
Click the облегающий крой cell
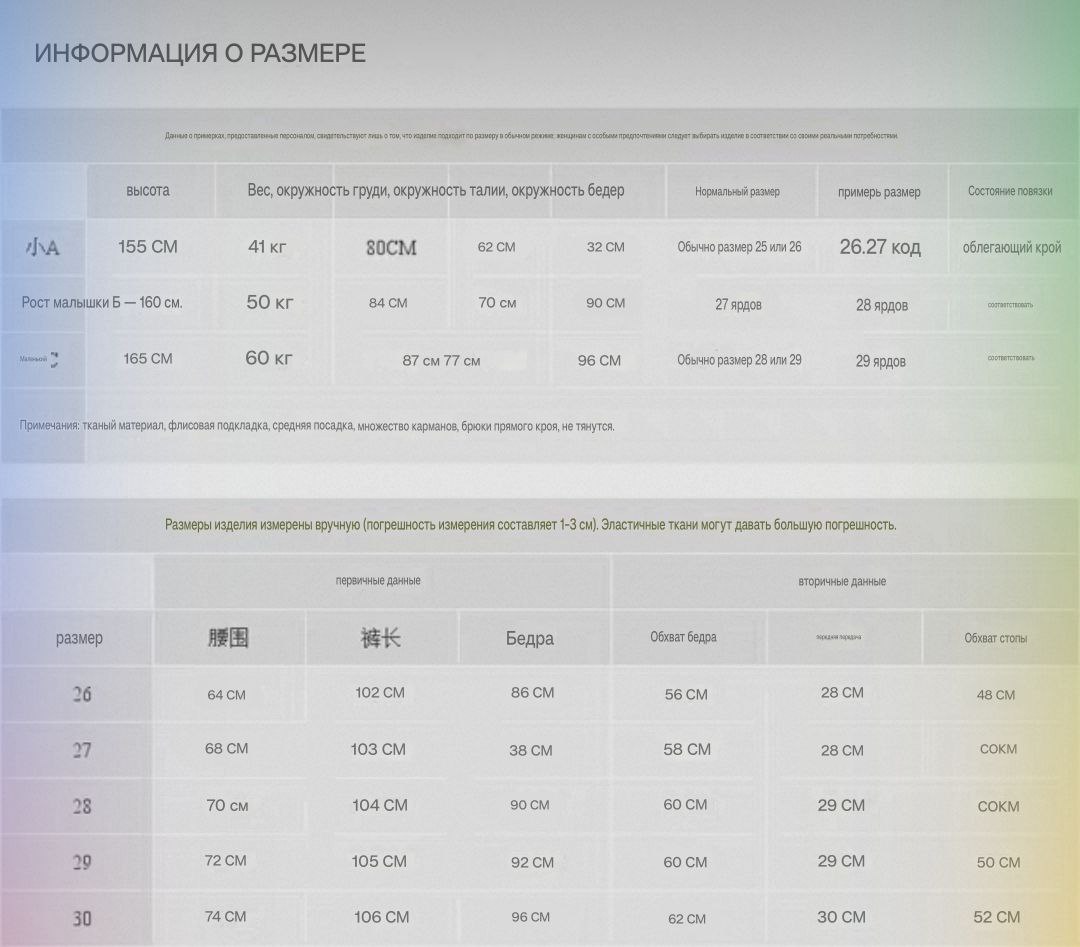(1012, 247)
